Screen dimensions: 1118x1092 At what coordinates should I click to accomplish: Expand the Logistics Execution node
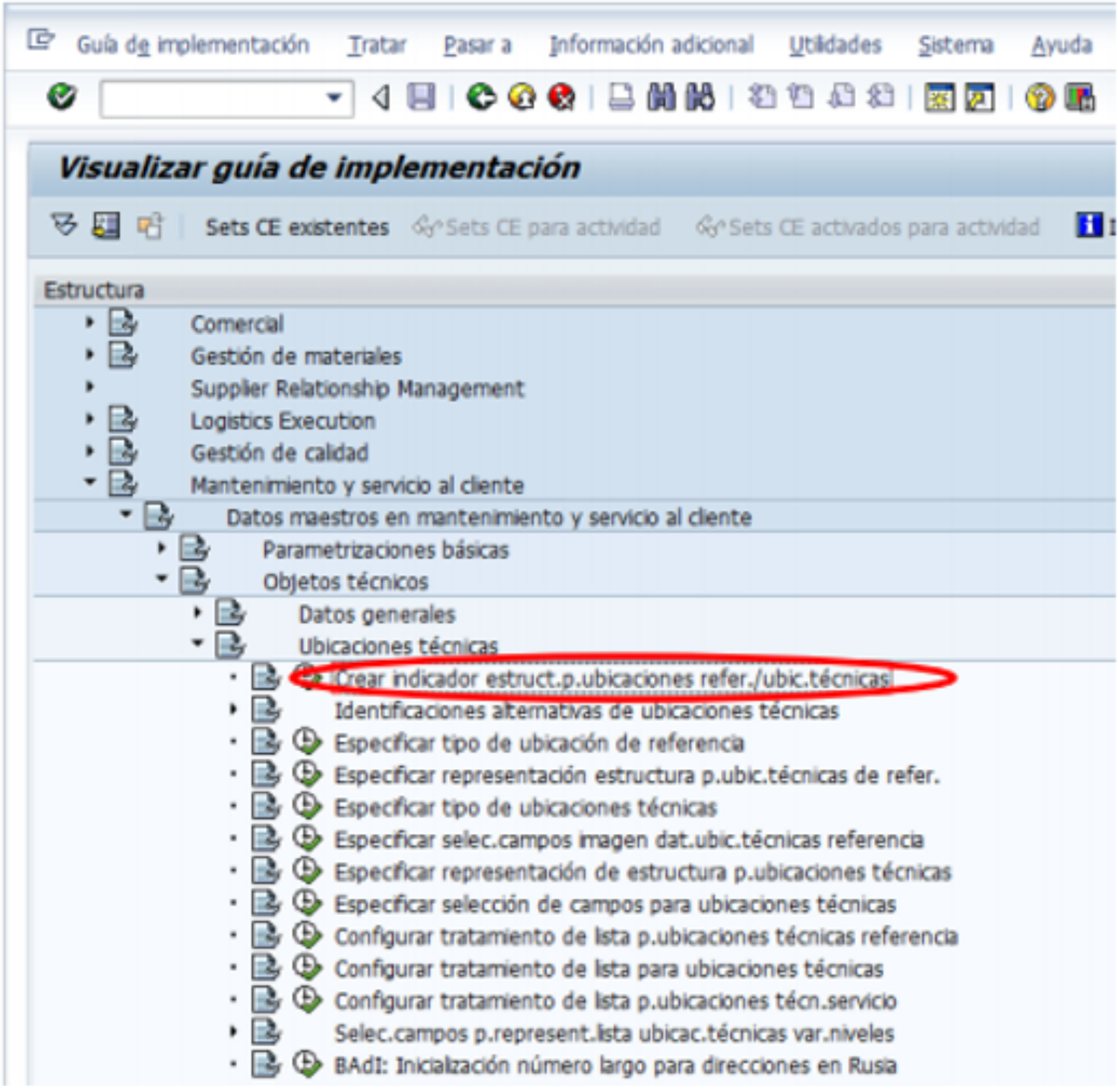pos(90,419)
